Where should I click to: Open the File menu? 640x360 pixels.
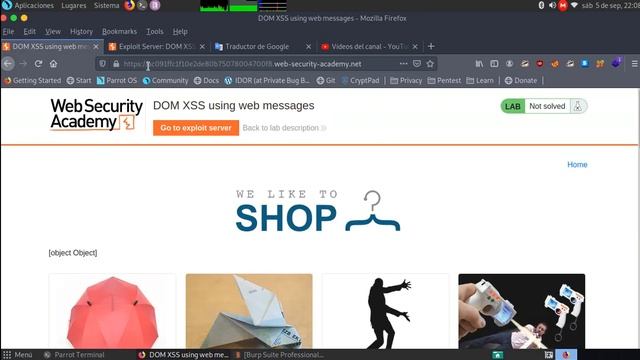(8, 31)
